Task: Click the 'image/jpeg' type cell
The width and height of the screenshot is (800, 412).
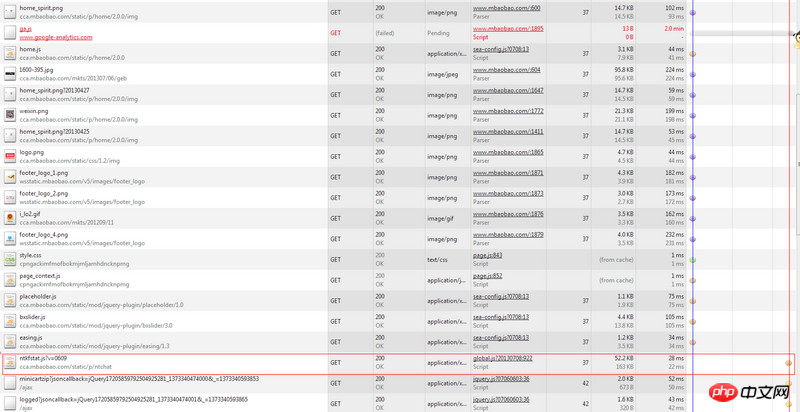Action: pyautogui.click(x=442, y=74)
